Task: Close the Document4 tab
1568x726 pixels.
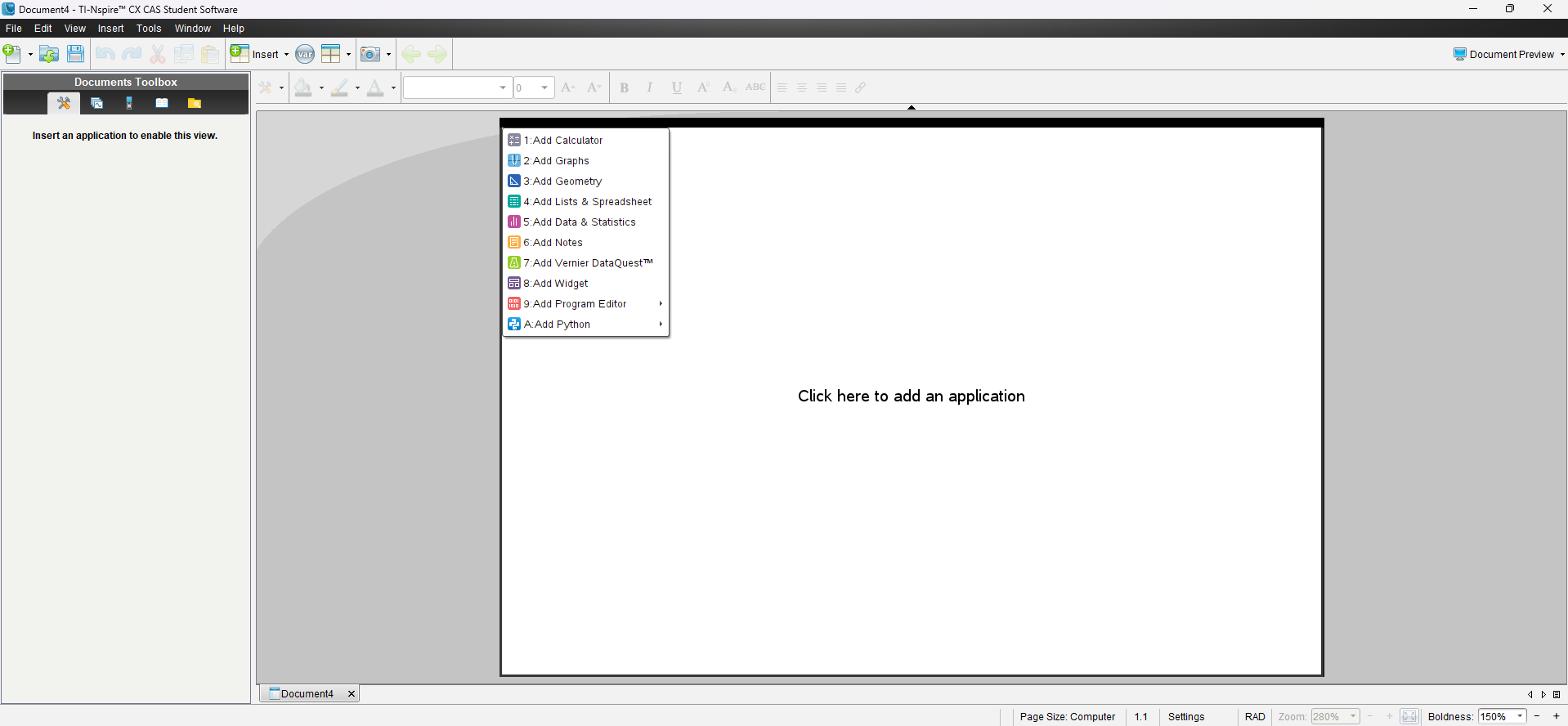Action: 352,694
